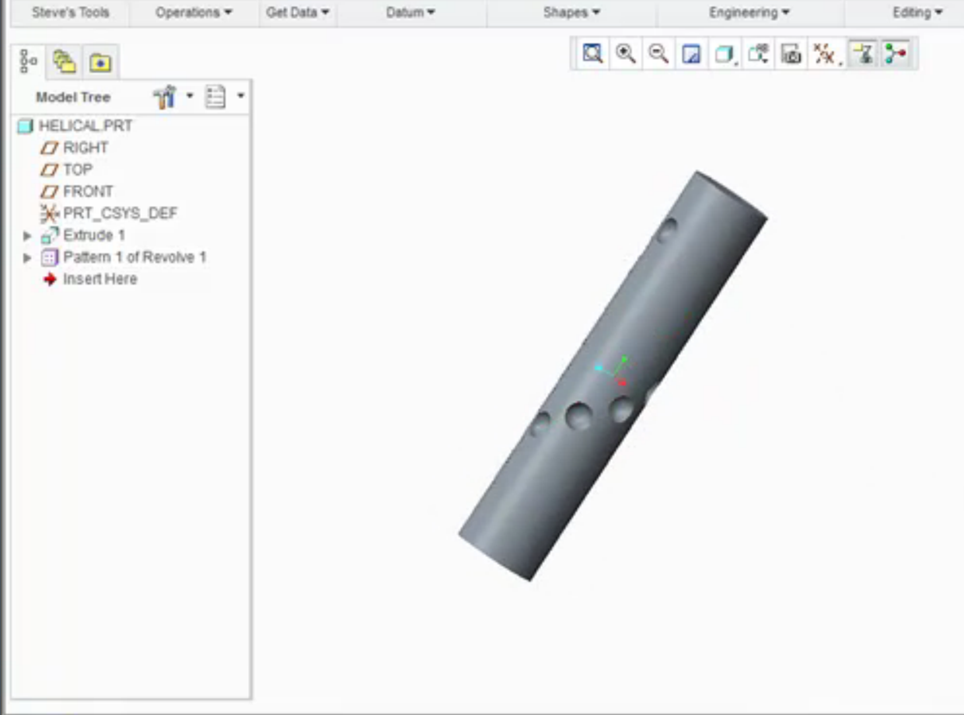This screenshot has height=715, width=964.
Task: Click the Steve's Tools ribbon group
Action: [x=70, y=12]
